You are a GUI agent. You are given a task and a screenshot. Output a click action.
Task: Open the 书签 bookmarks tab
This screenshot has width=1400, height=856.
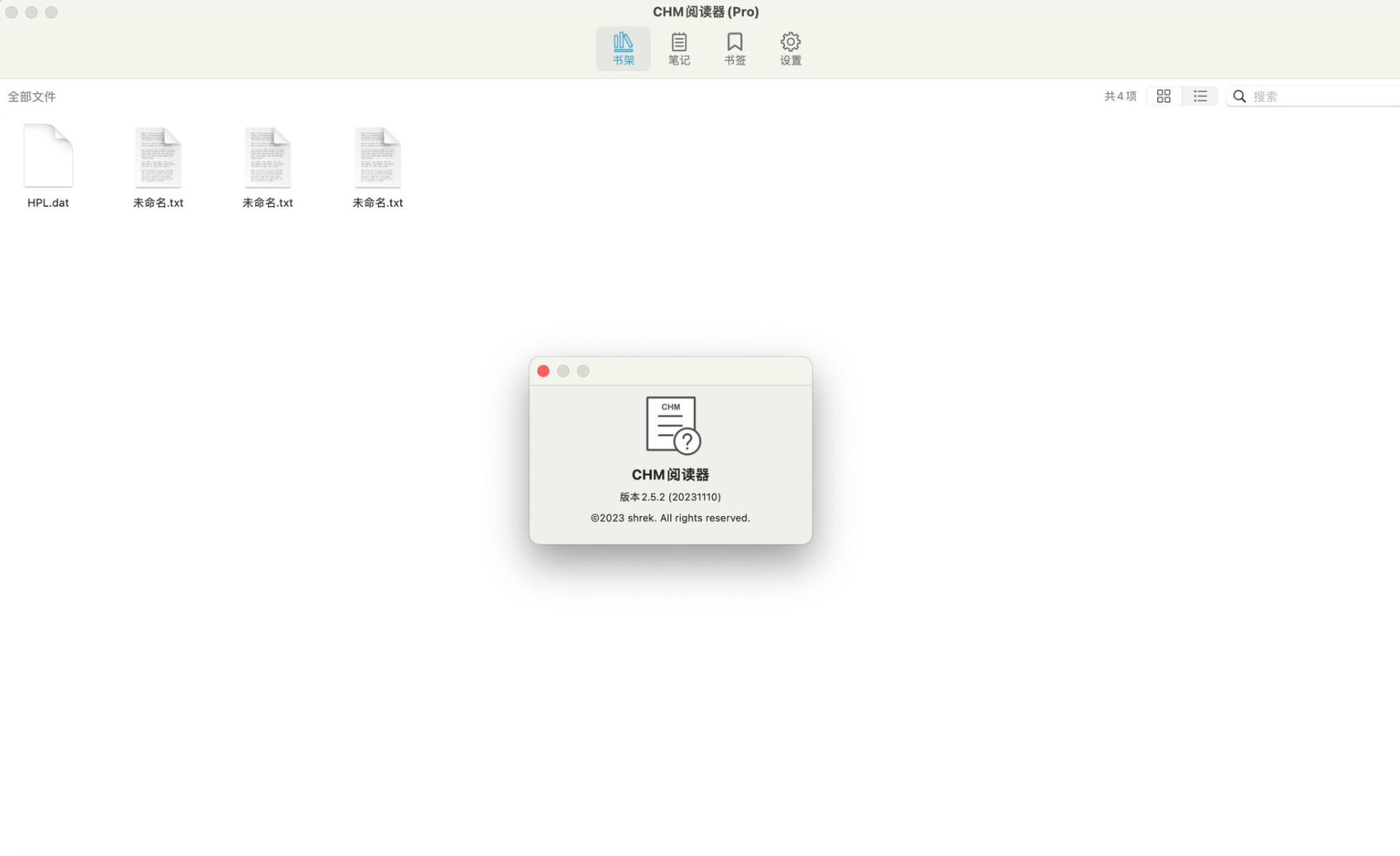[735, 49]
